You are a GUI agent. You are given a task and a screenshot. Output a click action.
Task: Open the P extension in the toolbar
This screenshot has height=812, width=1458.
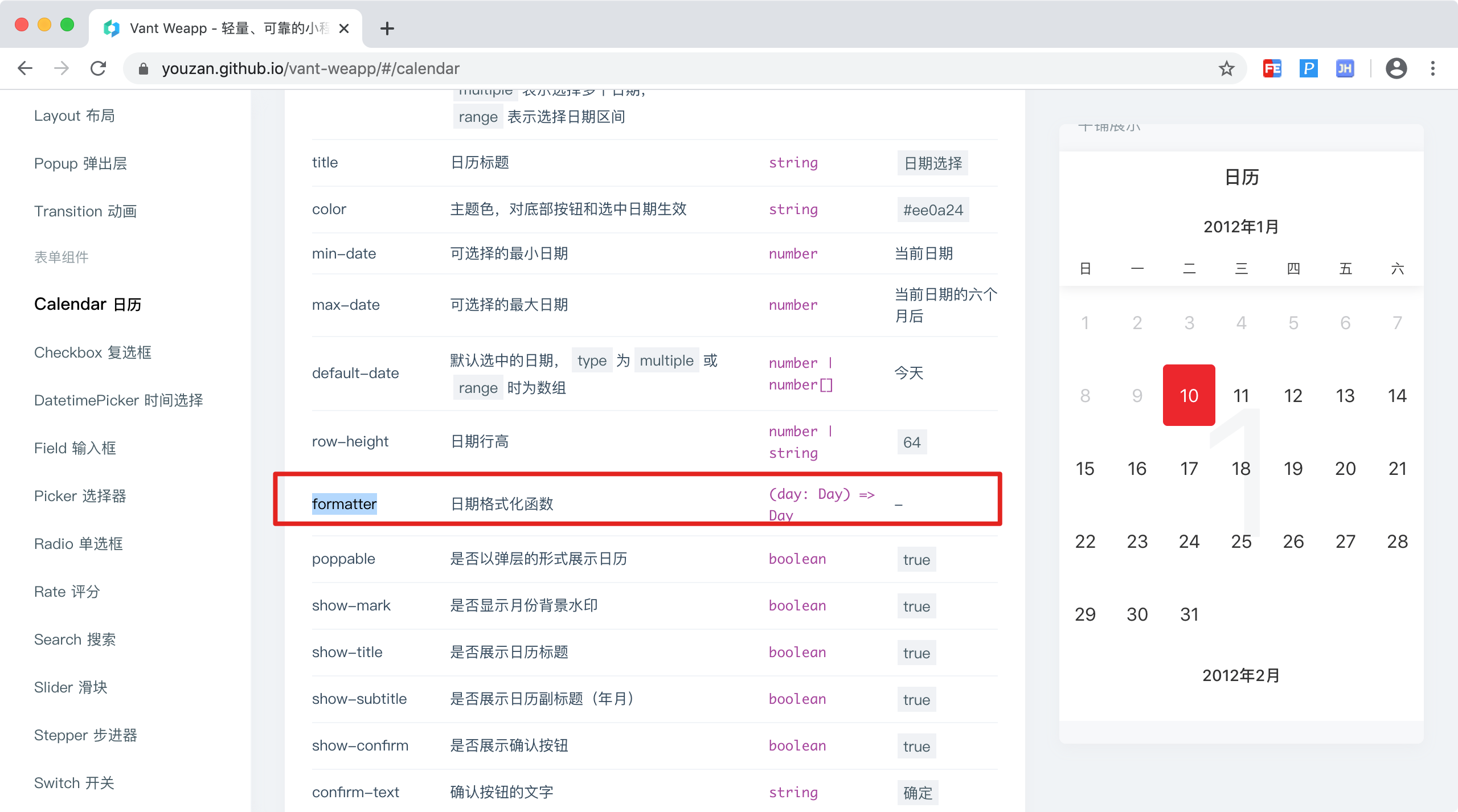1309,68
